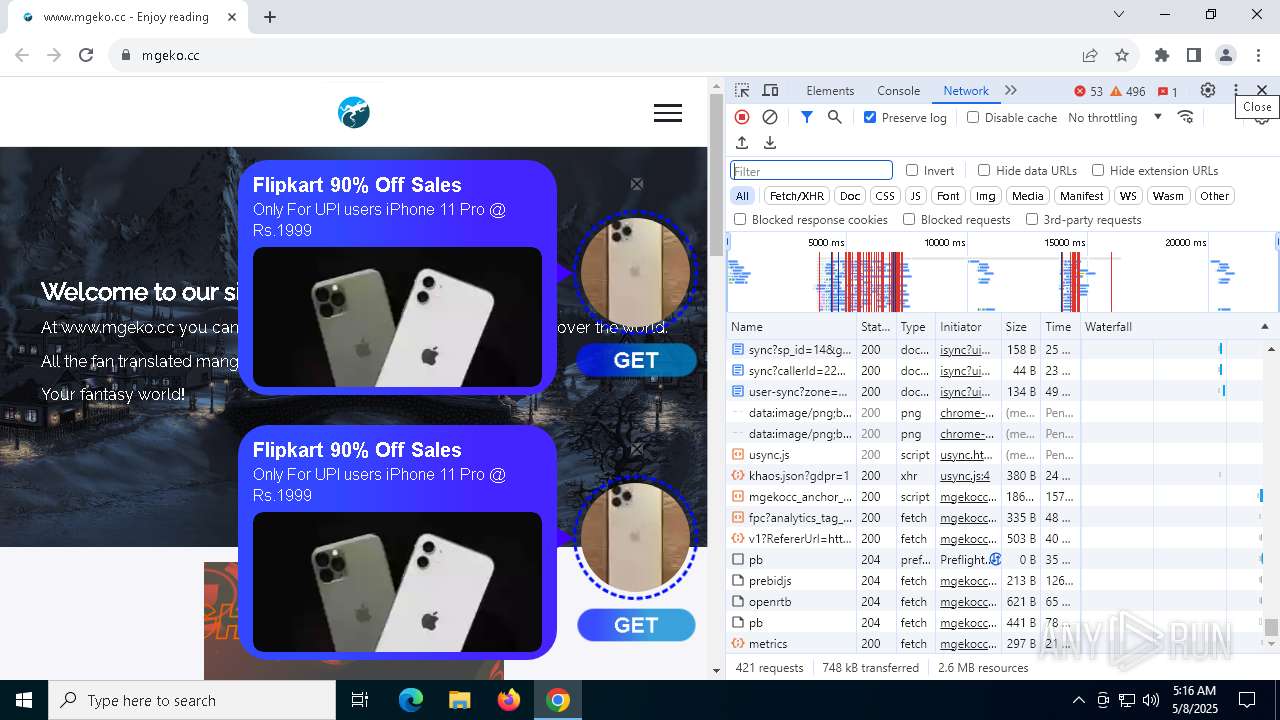Clear the network log
The image size is (1280, 720).
(770, 117)
